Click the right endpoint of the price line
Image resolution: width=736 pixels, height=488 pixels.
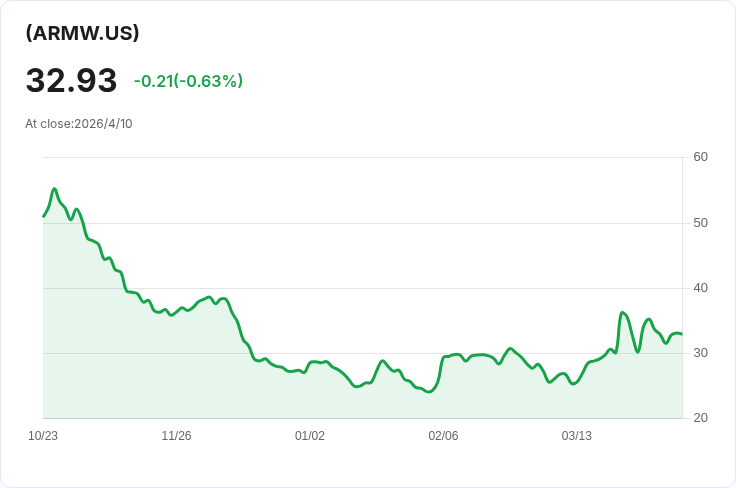coord(682,334)
